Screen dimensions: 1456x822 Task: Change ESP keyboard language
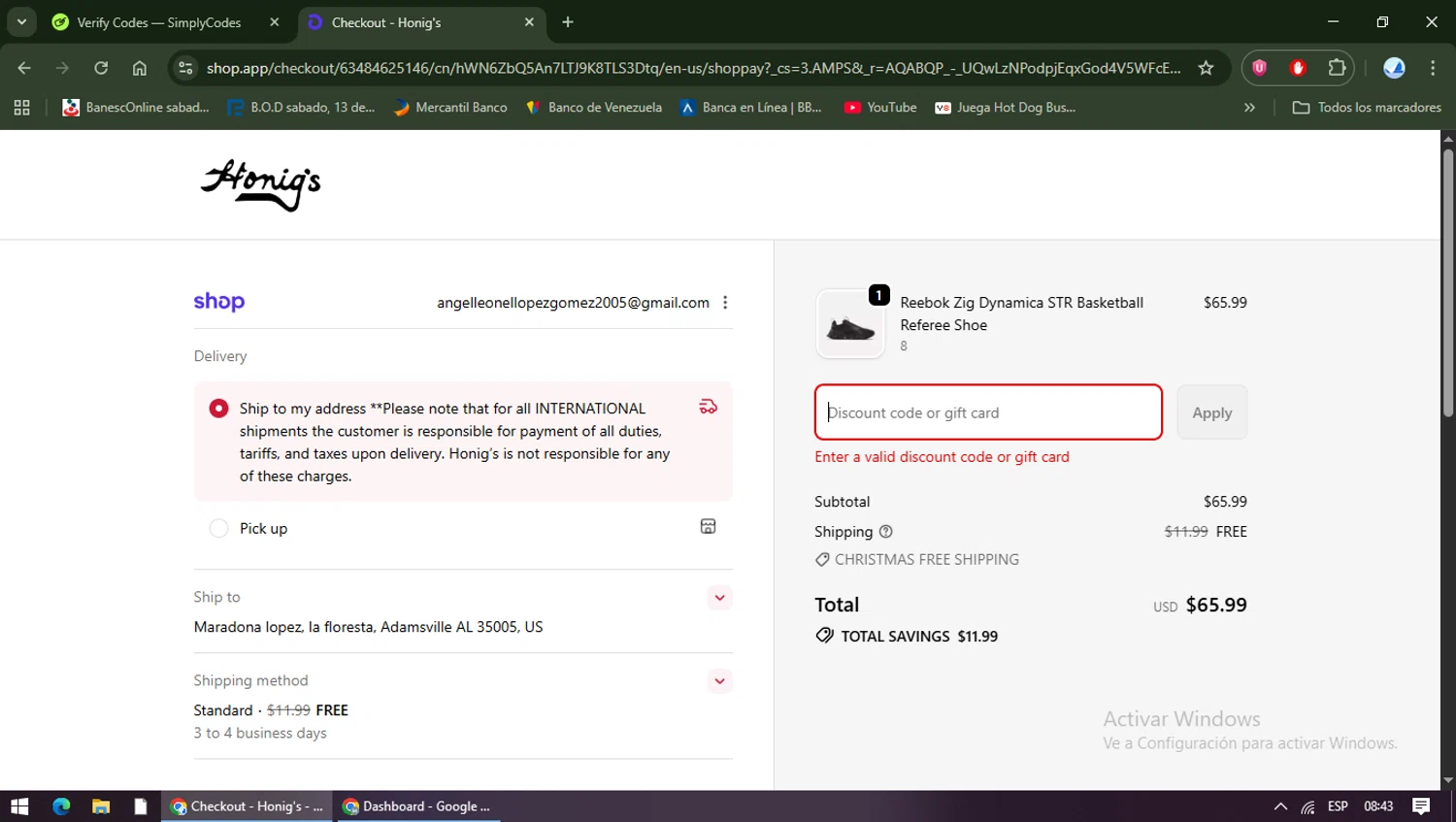pos(1338,806)
